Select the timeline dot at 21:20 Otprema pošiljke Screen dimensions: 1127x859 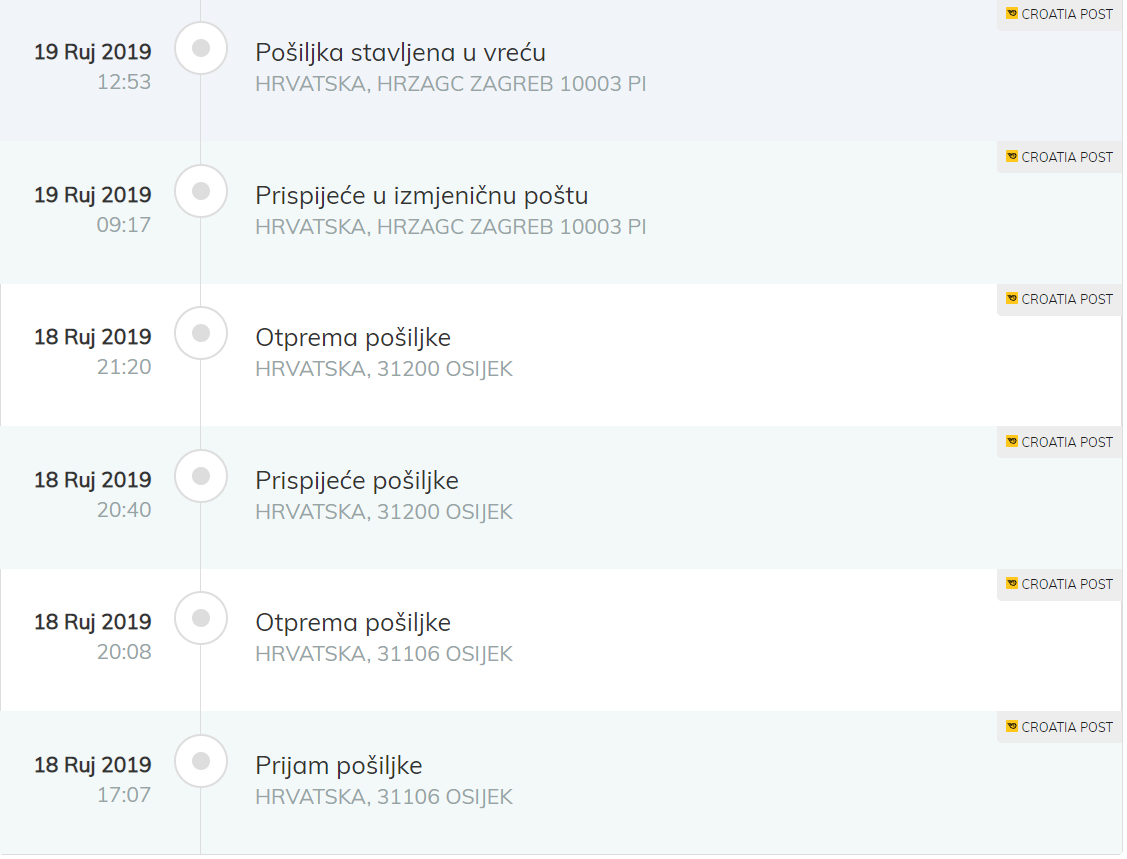coord(201,333)
